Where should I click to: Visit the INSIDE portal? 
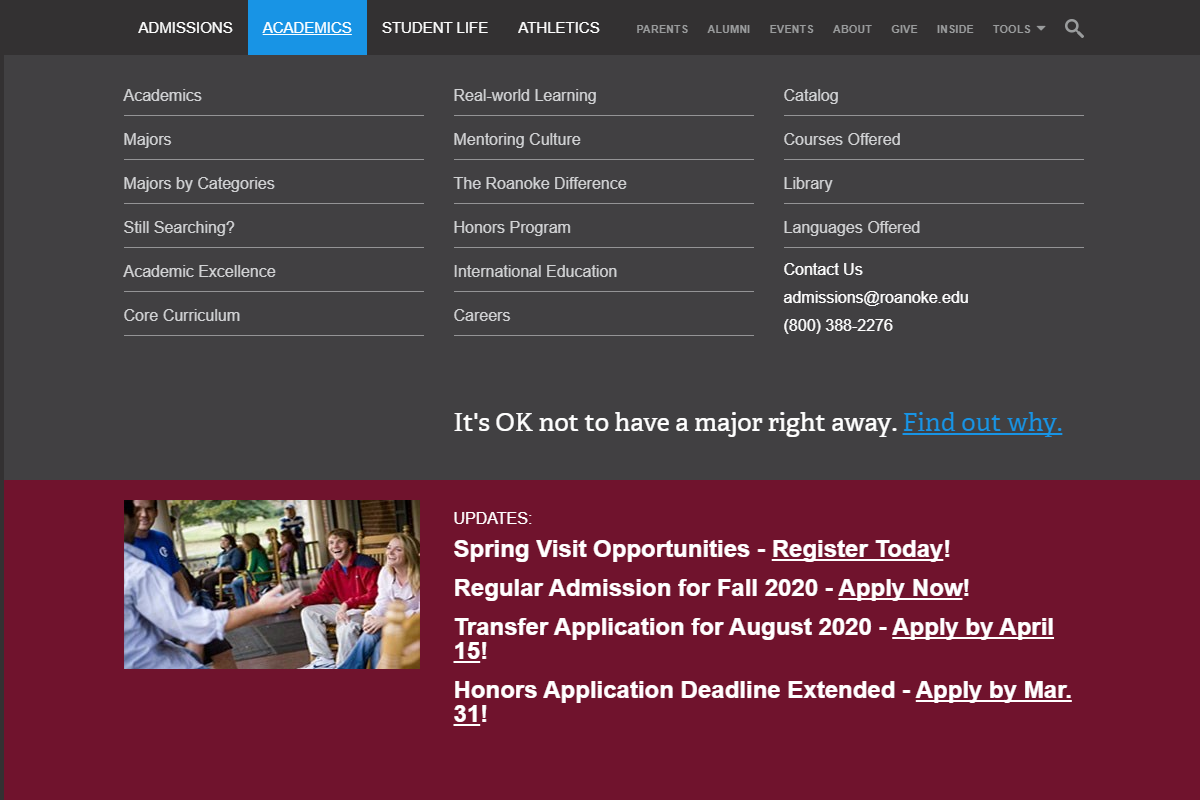coord(955,29)
